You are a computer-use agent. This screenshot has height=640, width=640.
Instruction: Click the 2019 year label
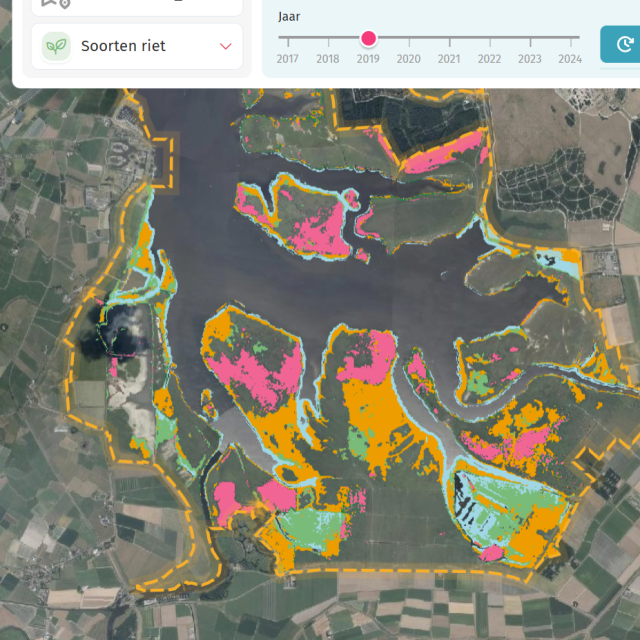point(368,59)
